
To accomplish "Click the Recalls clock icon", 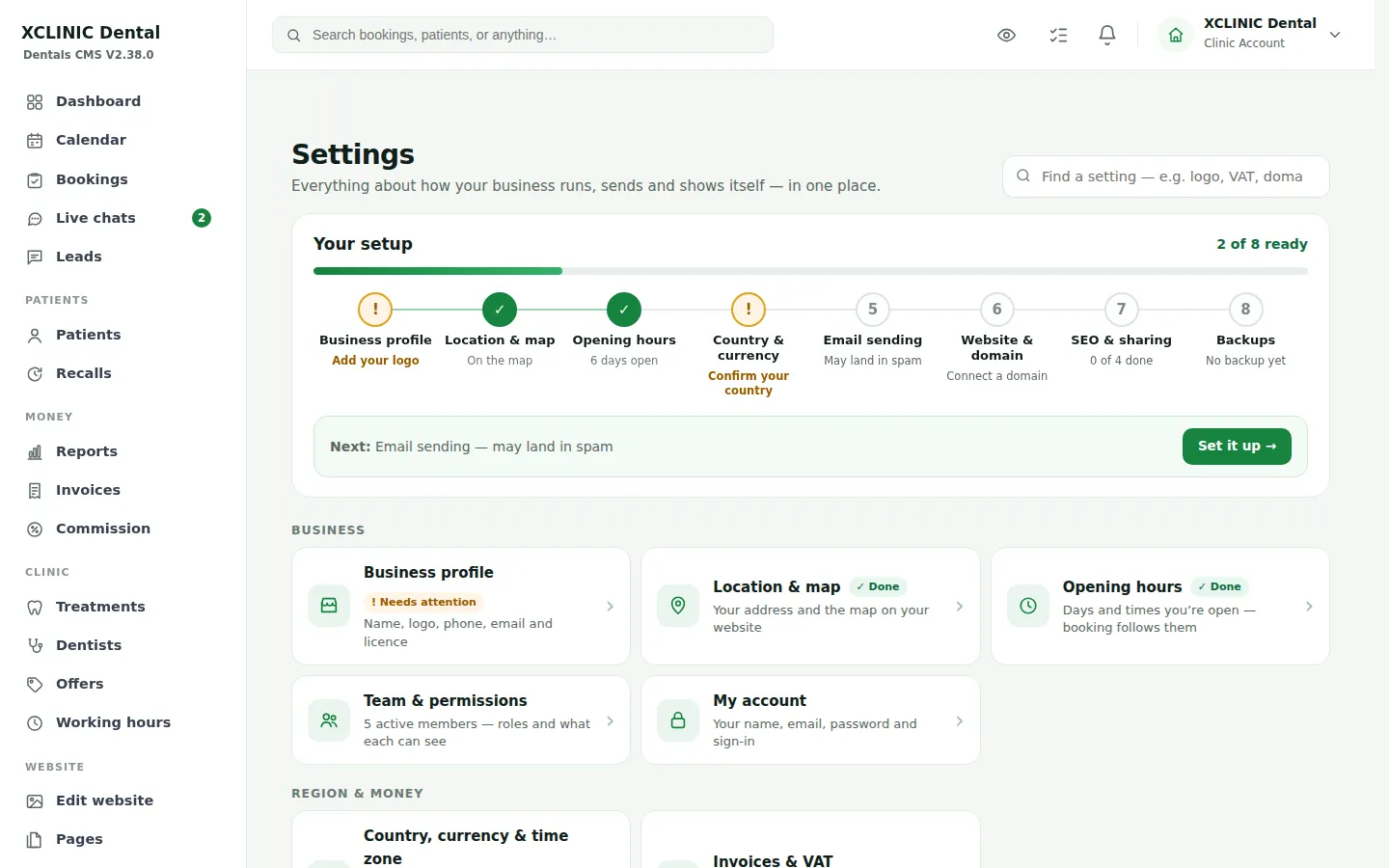I will tap(35, 374).
